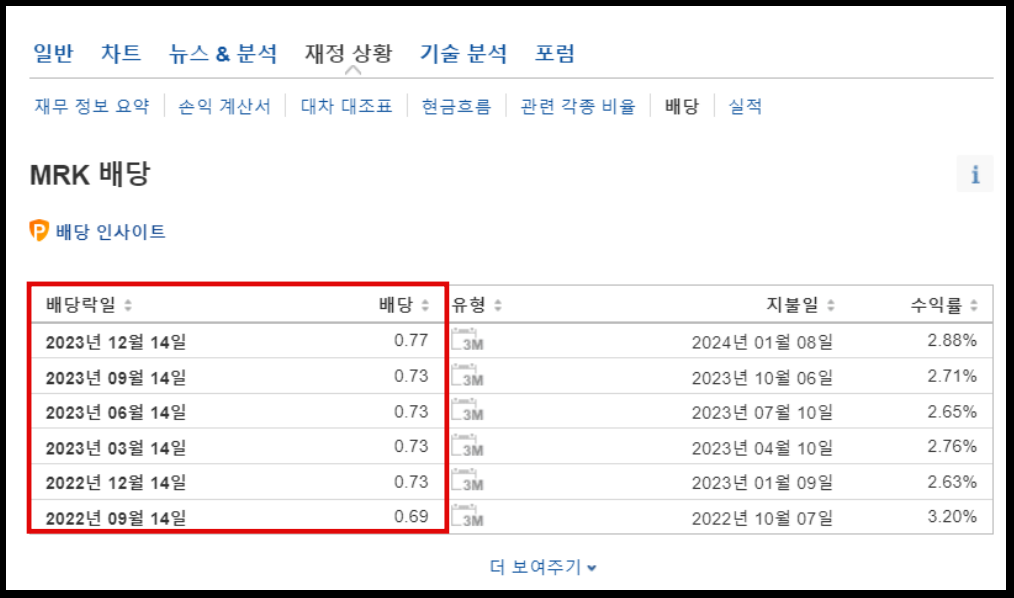Click ex-dividend date 2022년 12월 14일

(116, 482)
